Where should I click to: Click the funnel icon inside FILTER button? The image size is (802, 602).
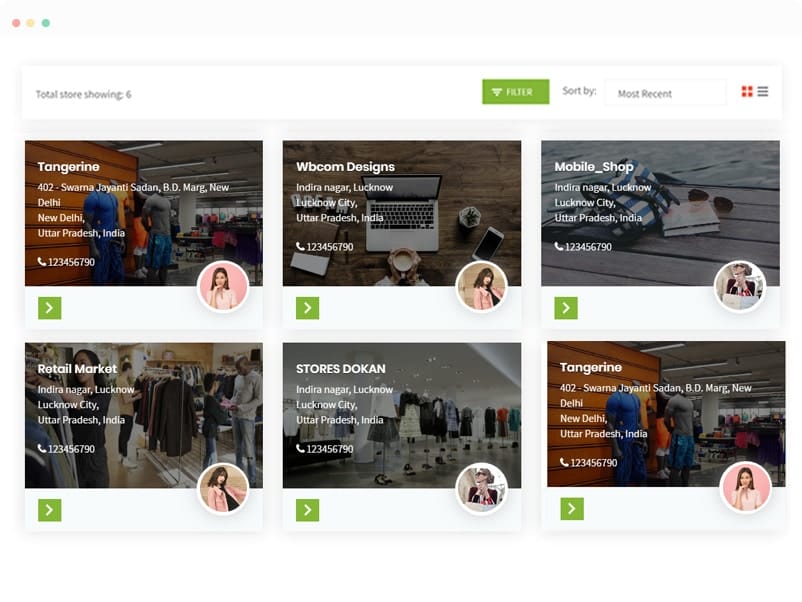(x=499, y=91)
